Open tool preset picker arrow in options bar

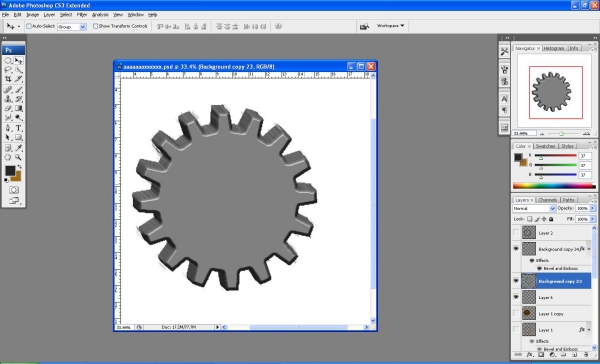pyautogui.click(x=19, y=26)
